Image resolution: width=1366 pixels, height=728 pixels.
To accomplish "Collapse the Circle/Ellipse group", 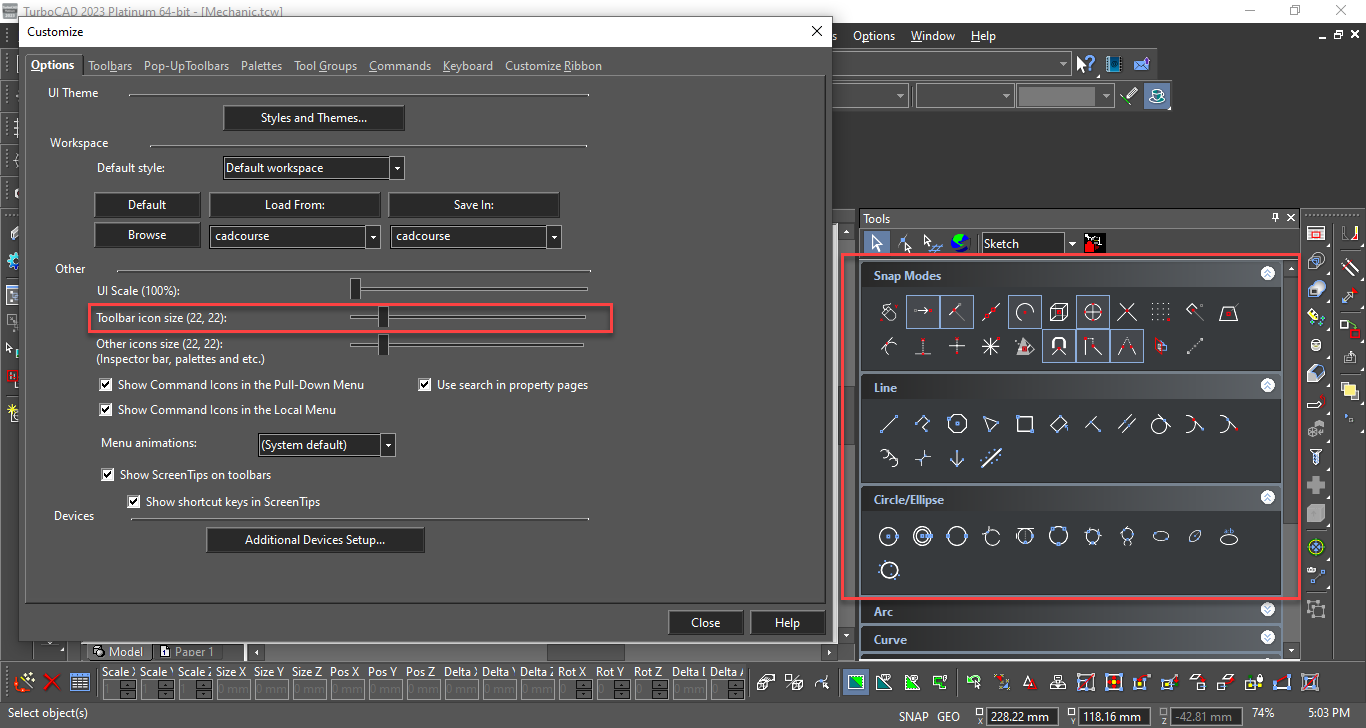I will (x=1268, y=497).
